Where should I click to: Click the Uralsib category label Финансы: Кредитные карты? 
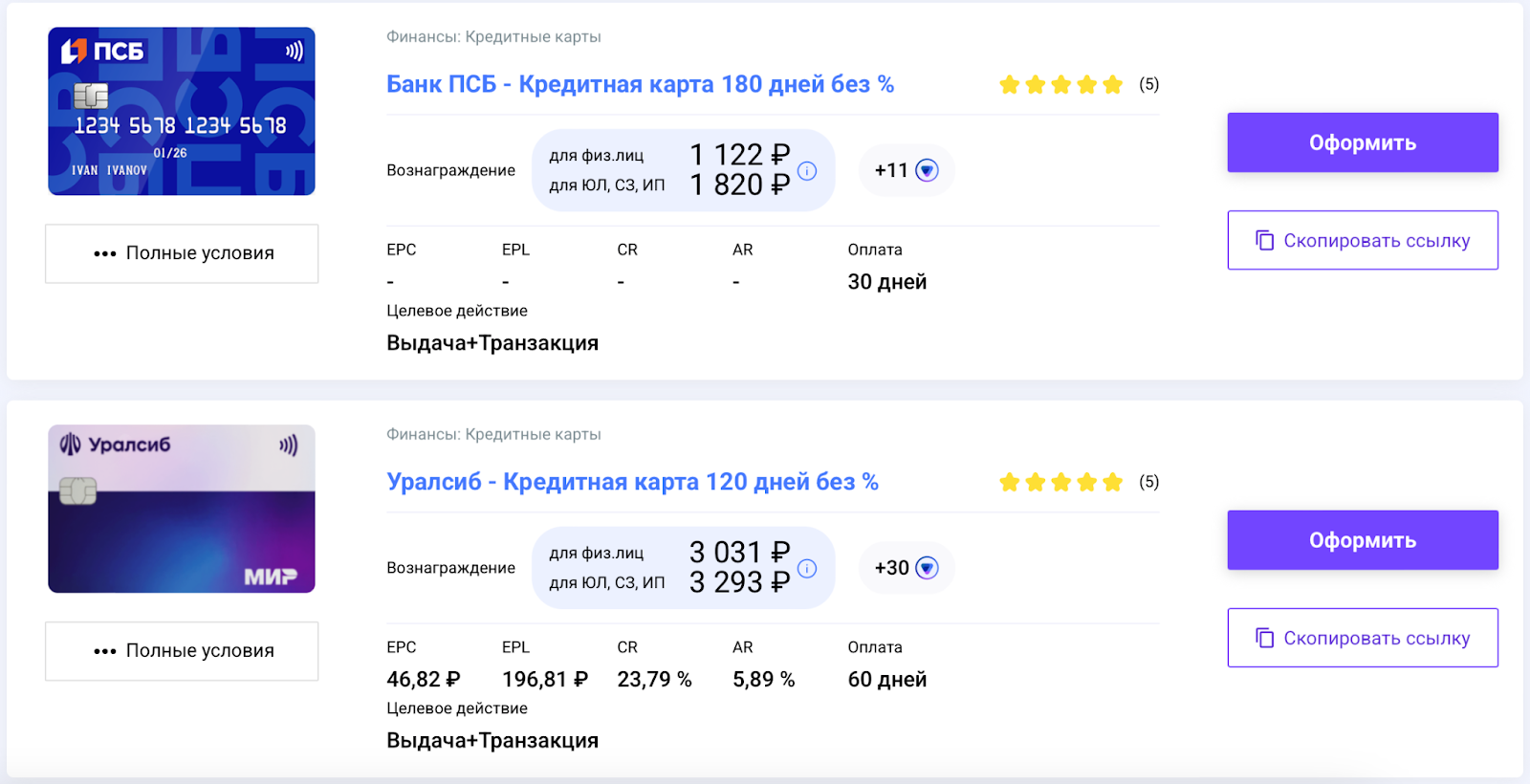coord(493,435)
